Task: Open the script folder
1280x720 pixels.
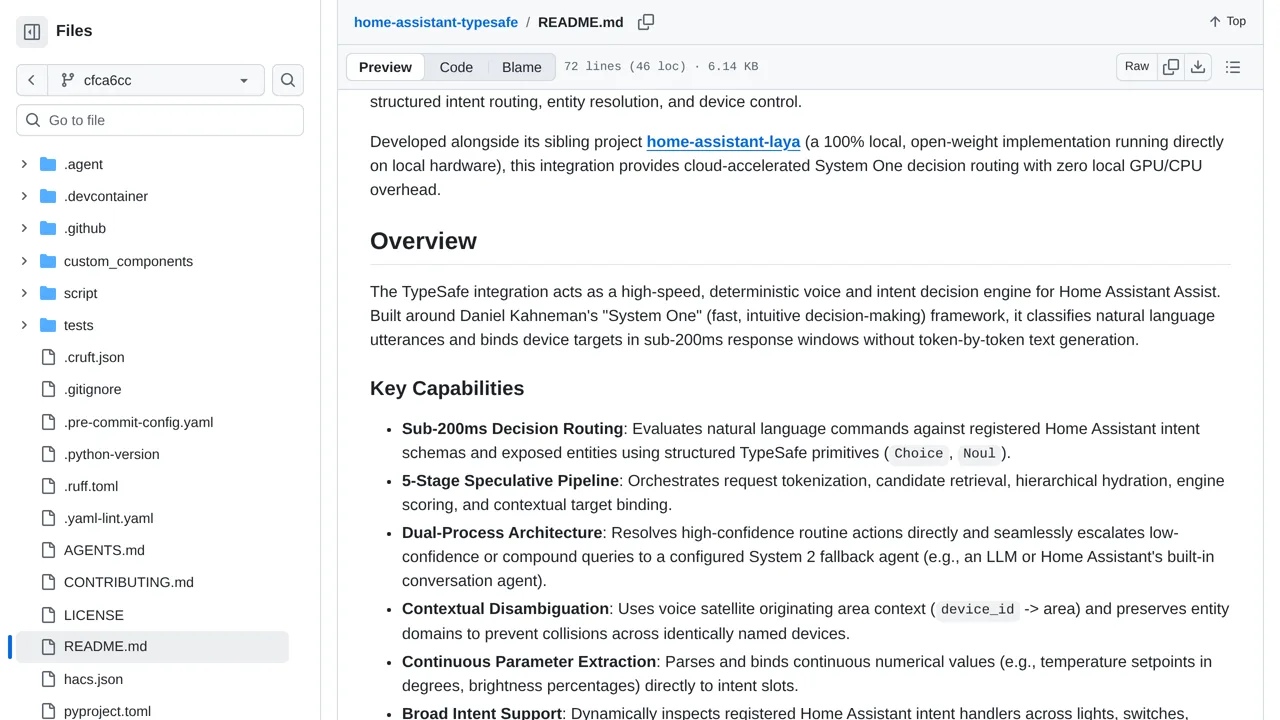Action: [81, 293]
